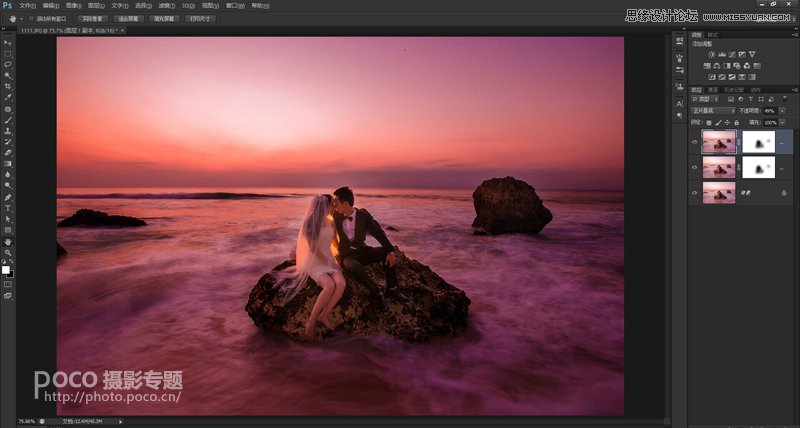
Task: Toggle lock position
Action: click(728, 123)
